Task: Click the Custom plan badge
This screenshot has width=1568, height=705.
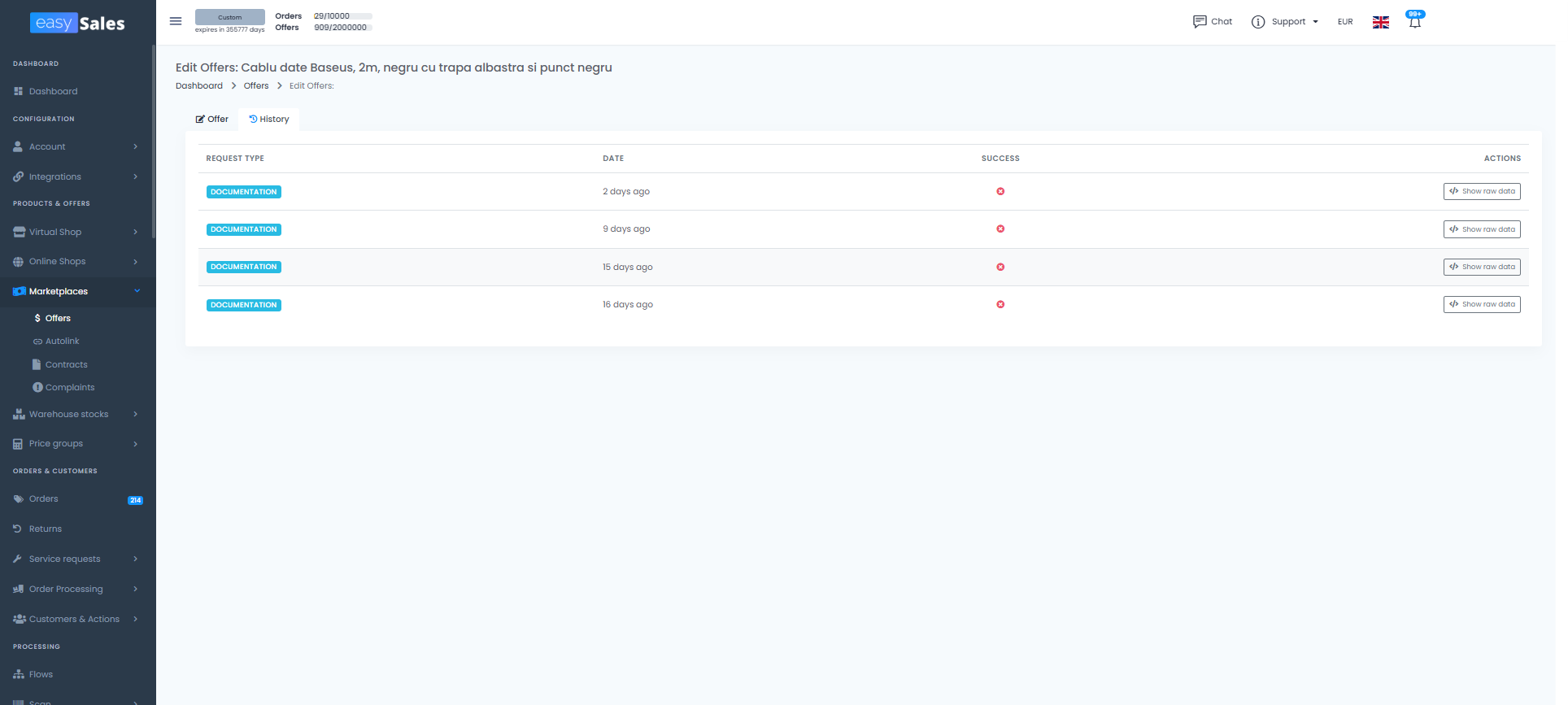Action: (230, 17)
